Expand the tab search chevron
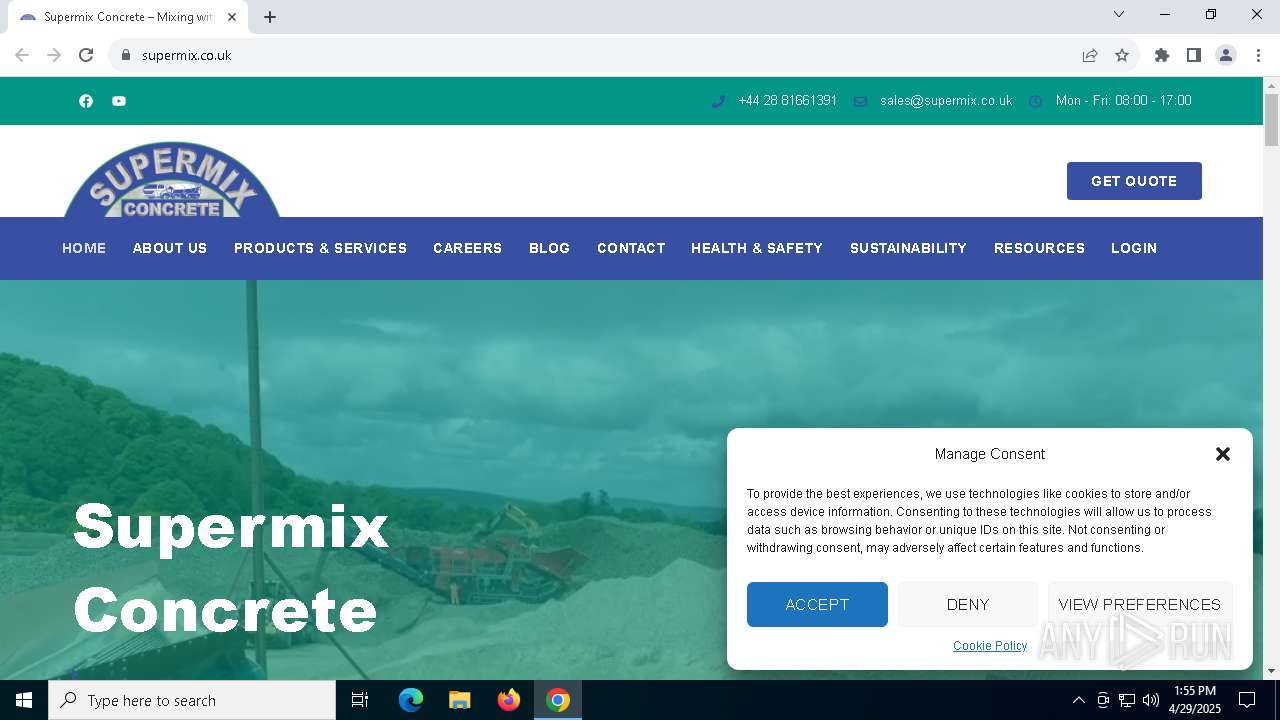 tap(1119, 14)
